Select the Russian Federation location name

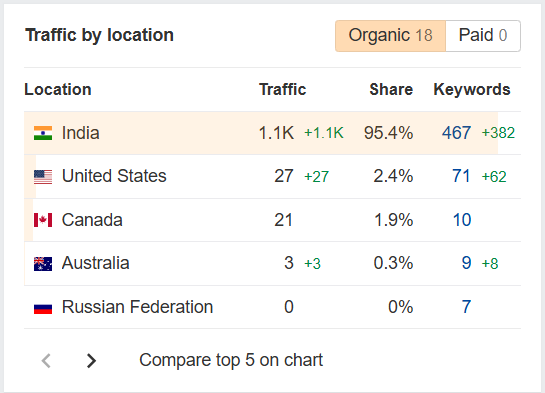[137, 307]
